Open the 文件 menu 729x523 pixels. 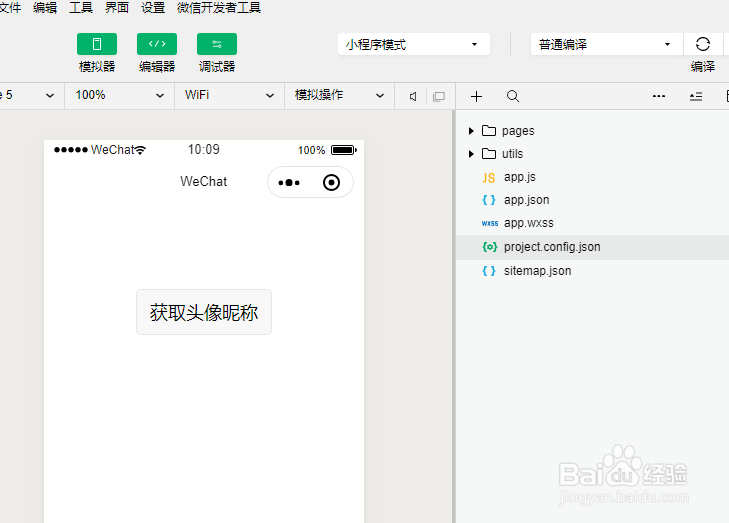[x=10, y=7]
